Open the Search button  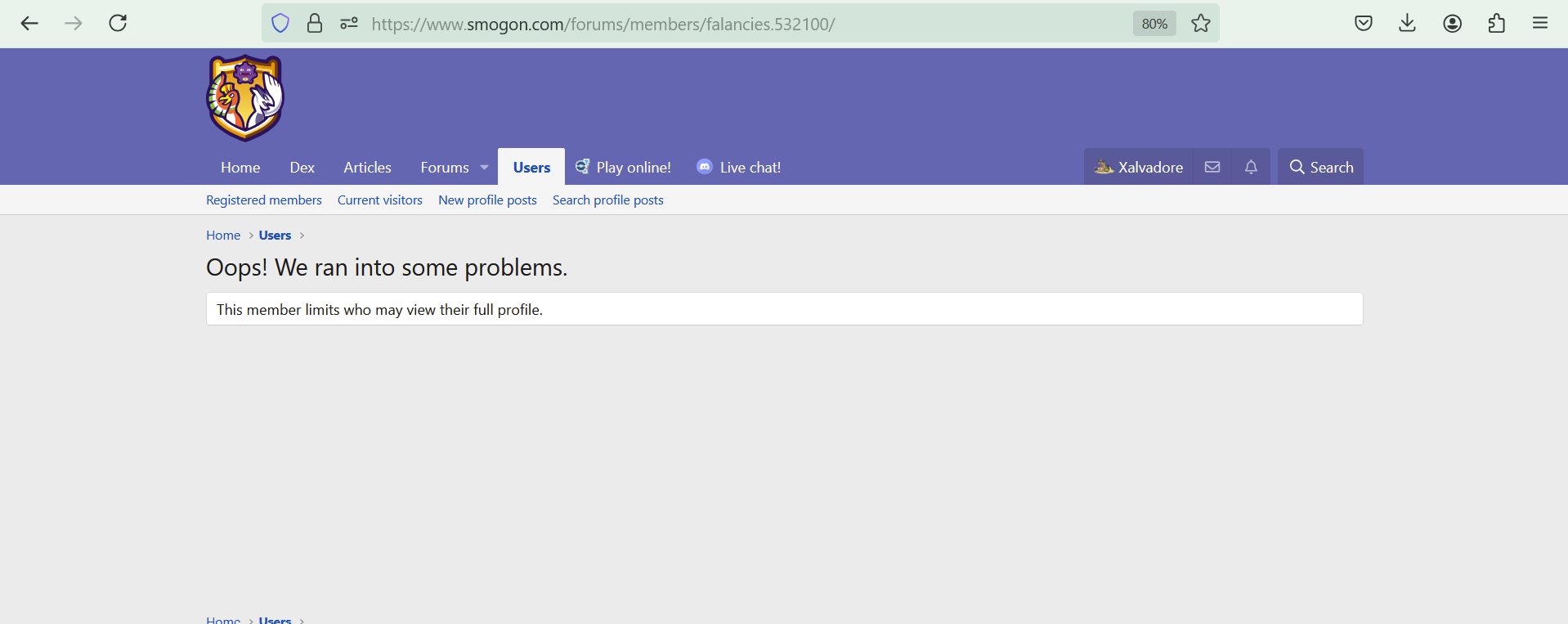tap(1321, 167)
